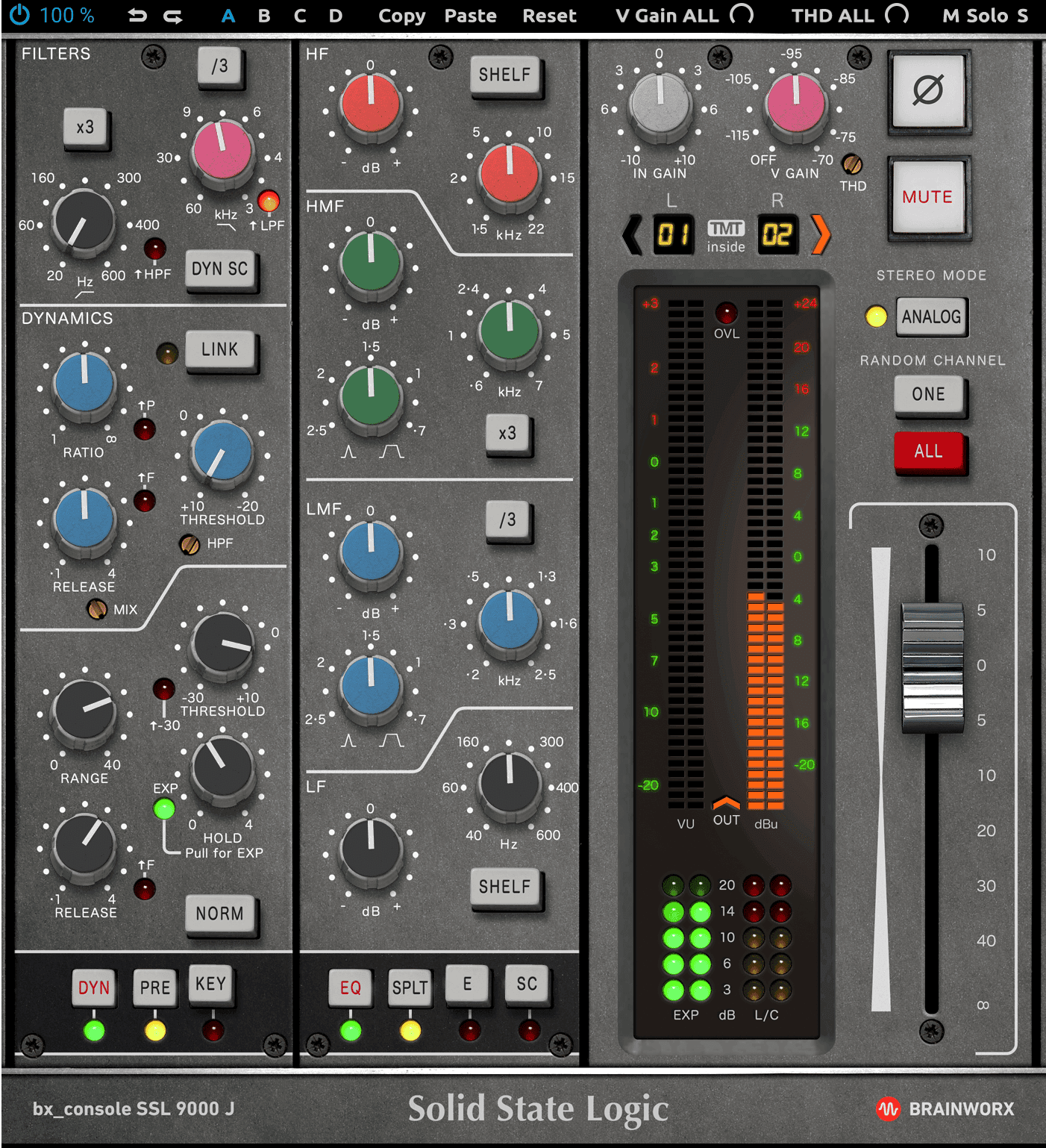Click the blue LMF Q knob
The width and height of the screenshot is (1046, 1148).
coord(370,687)
